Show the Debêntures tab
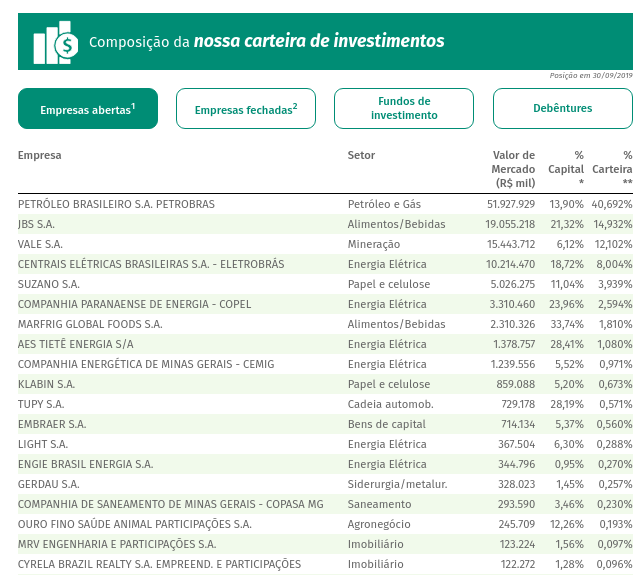This screenshot has height=575, width=637. [x=562, y=108]
